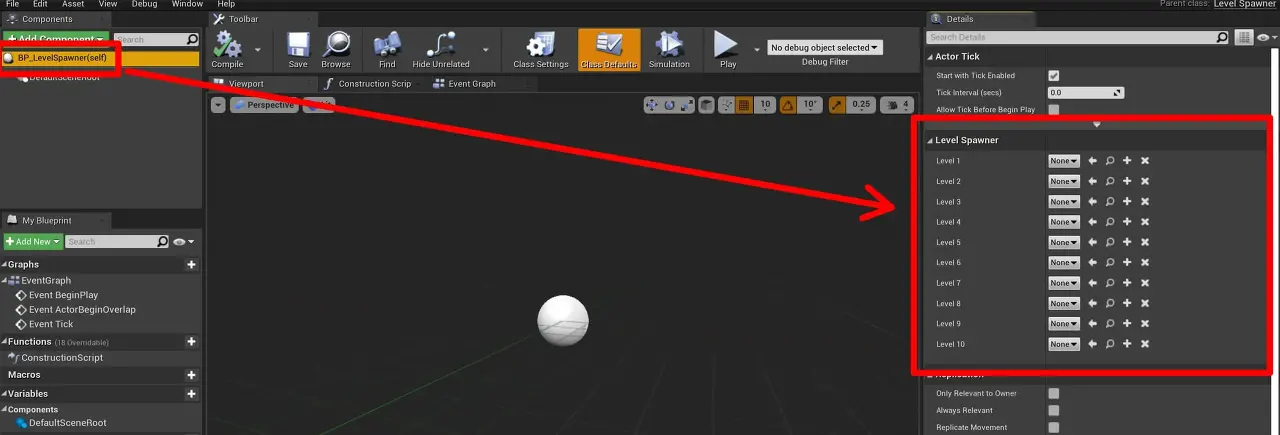Screen dimensions: 1280x435
Task: Collapse the Actor Tick category
Action: tap(930, 57)
